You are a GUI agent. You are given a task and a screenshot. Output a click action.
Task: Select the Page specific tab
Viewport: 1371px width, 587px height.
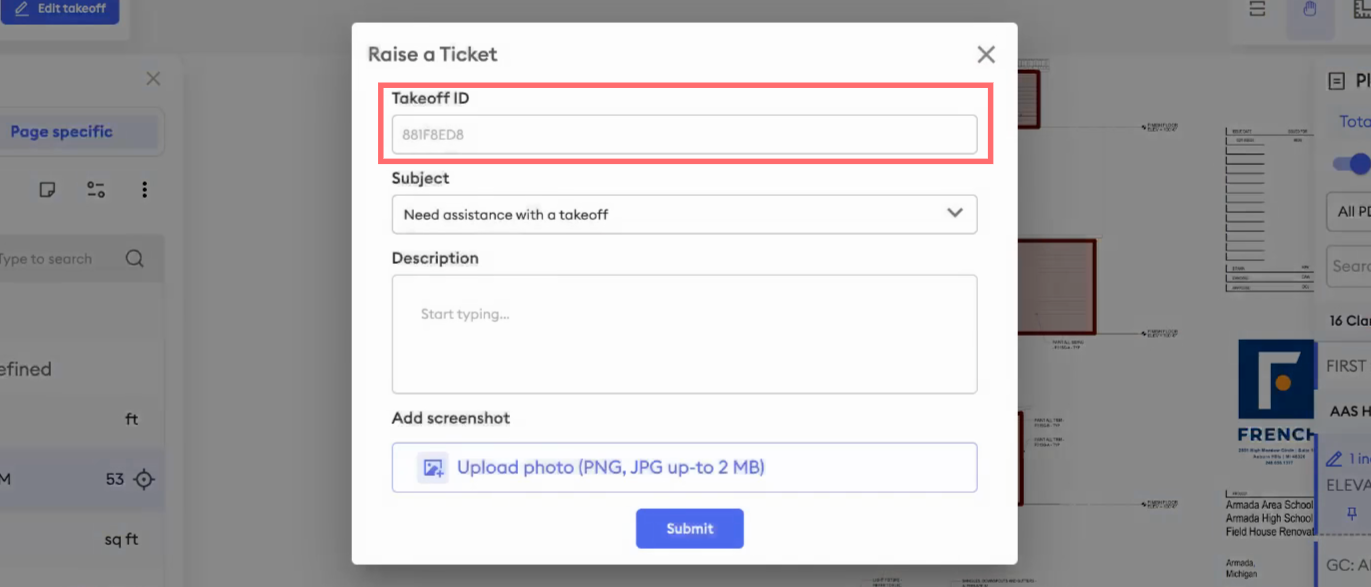pos(62,132)
